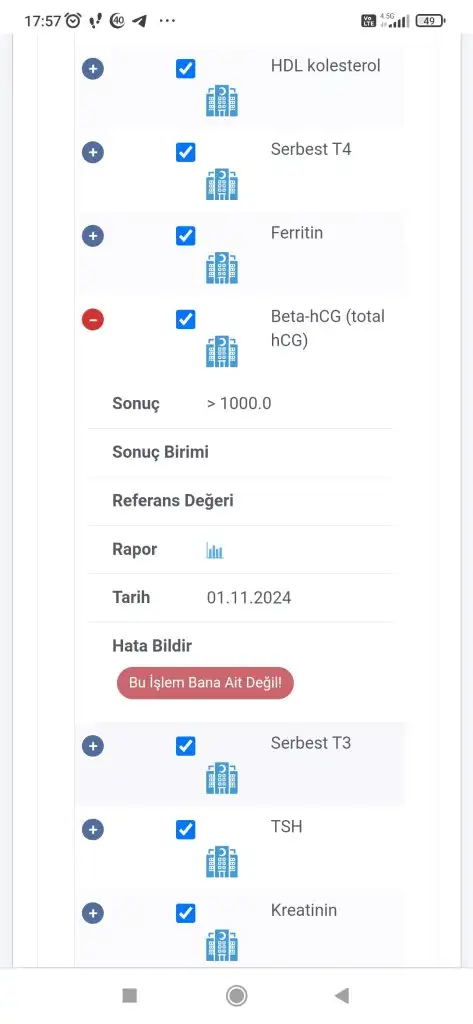Tap the Android home circle button
Viewport: 473px width, 1024px height.
(236, 995)
